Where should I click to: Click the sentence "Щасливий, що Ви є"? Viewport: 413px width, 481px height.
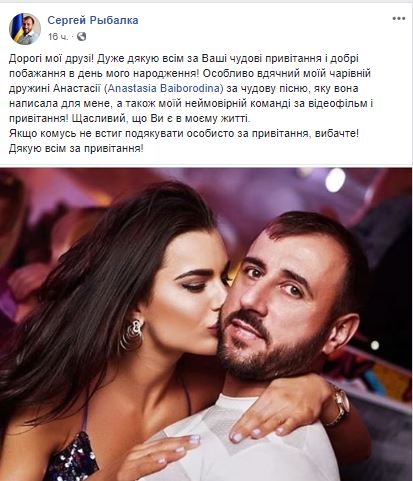[119, 118]
